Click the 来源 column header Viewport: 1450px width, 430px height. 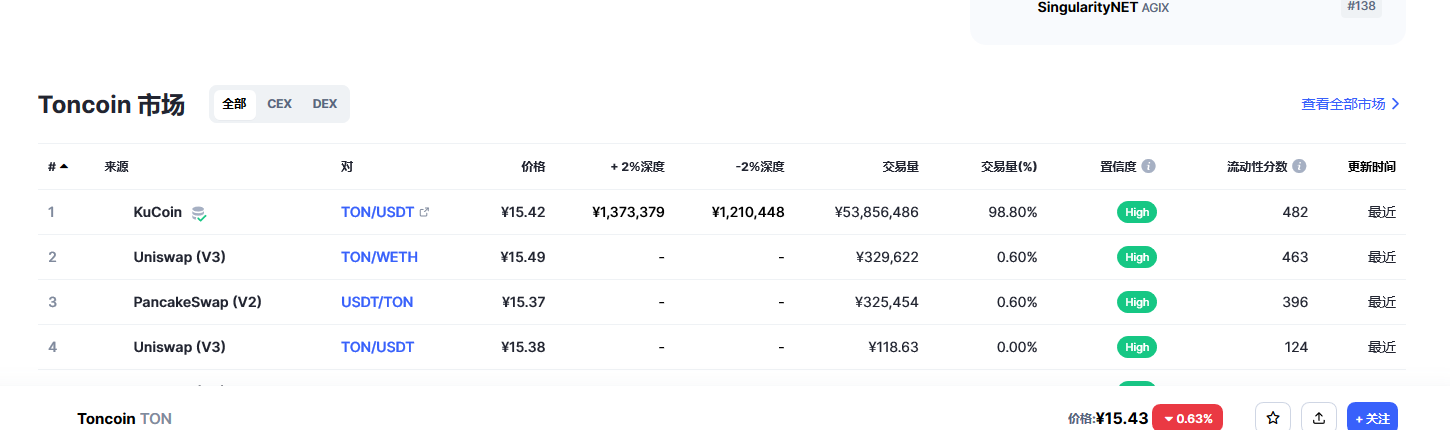[116, 166]
